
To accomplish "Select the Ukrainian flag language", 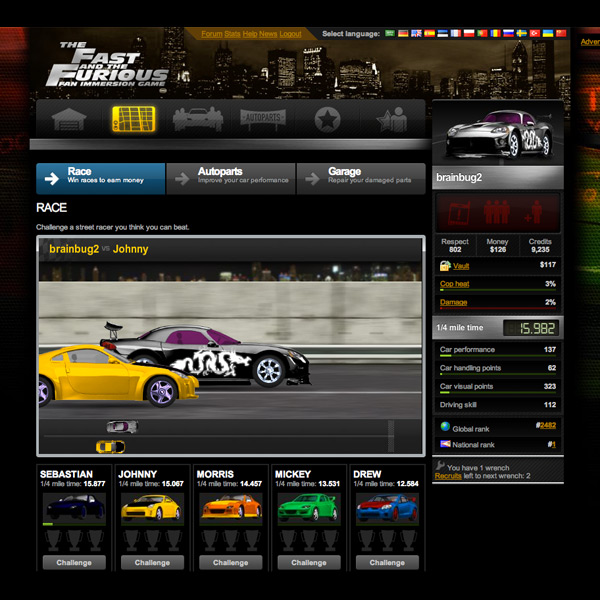I will coord(548,33).
